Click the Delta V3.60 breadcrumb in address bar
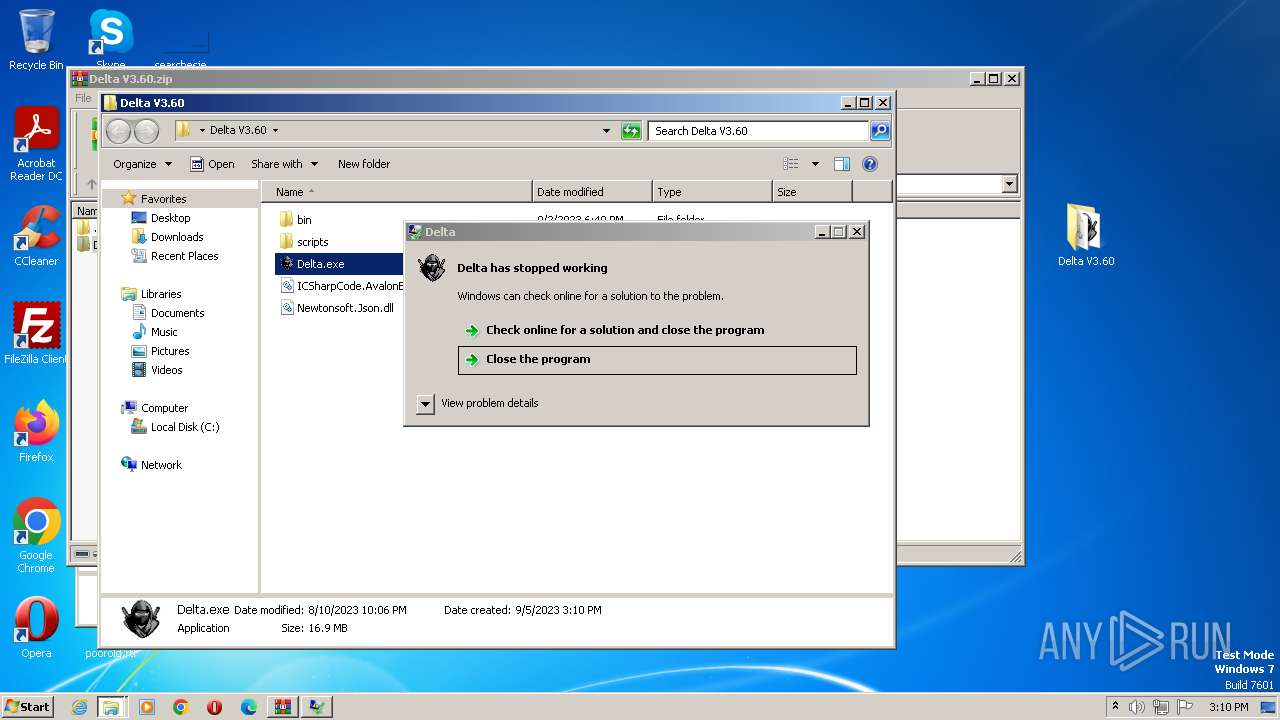 238,130
